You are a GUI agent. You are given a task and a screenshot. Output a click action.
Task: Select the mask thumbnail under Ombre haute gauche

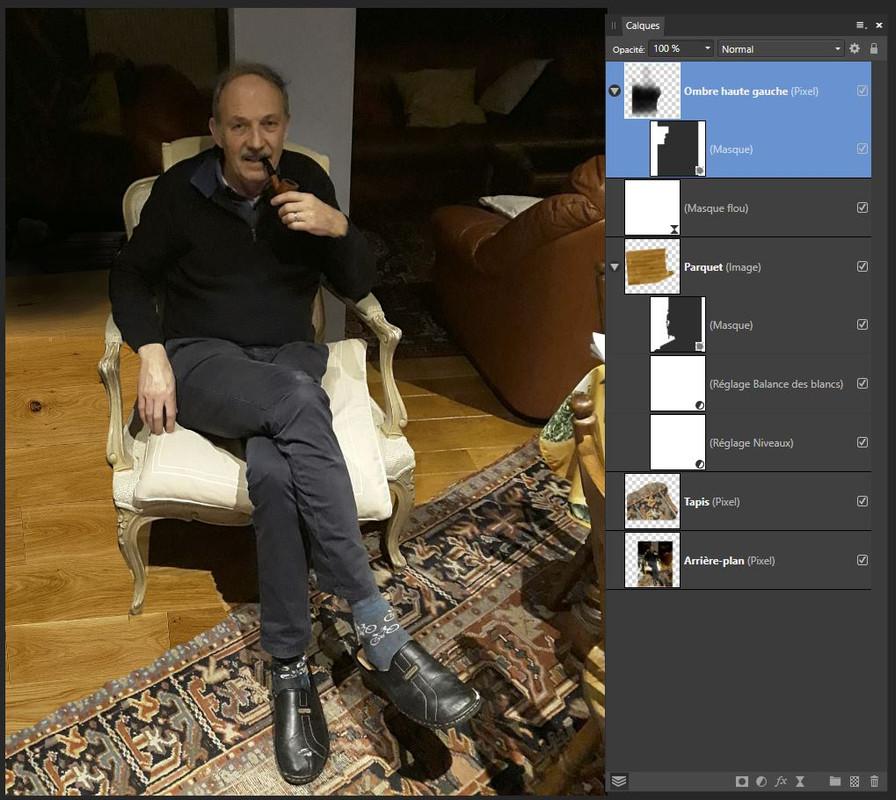(x=678, y=149)
